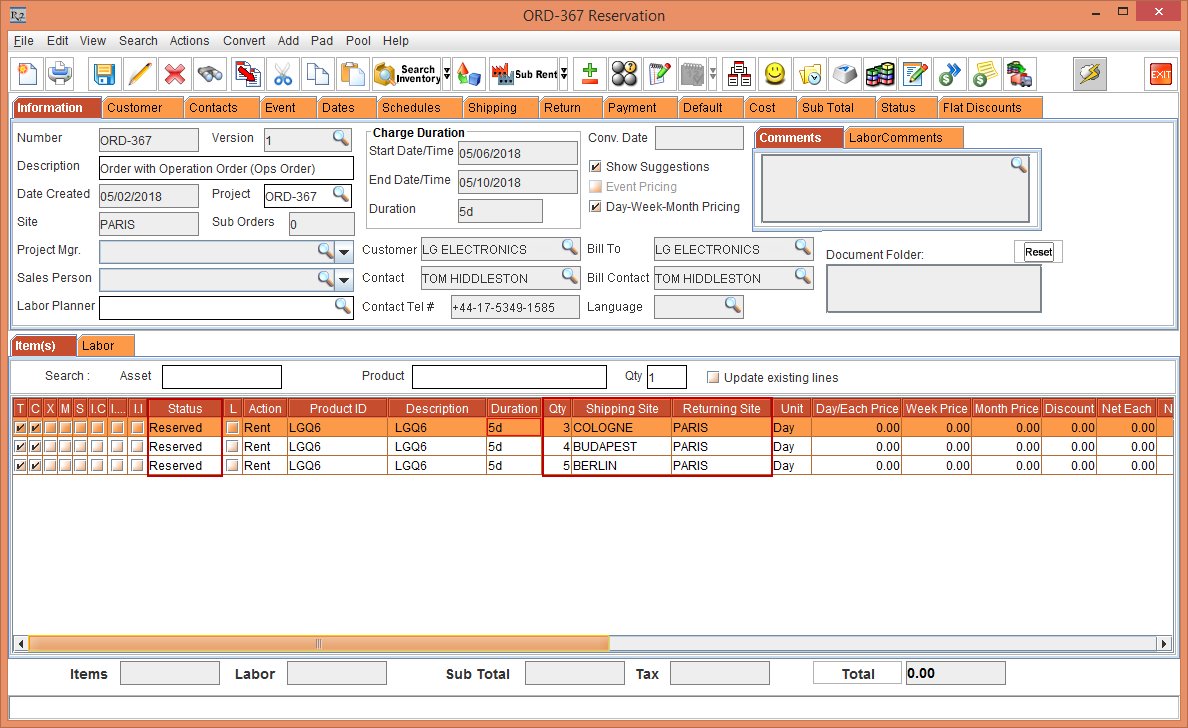Click the Product search input field
1188x728 pixels.
pyautogui.click(x=509, y=377)
